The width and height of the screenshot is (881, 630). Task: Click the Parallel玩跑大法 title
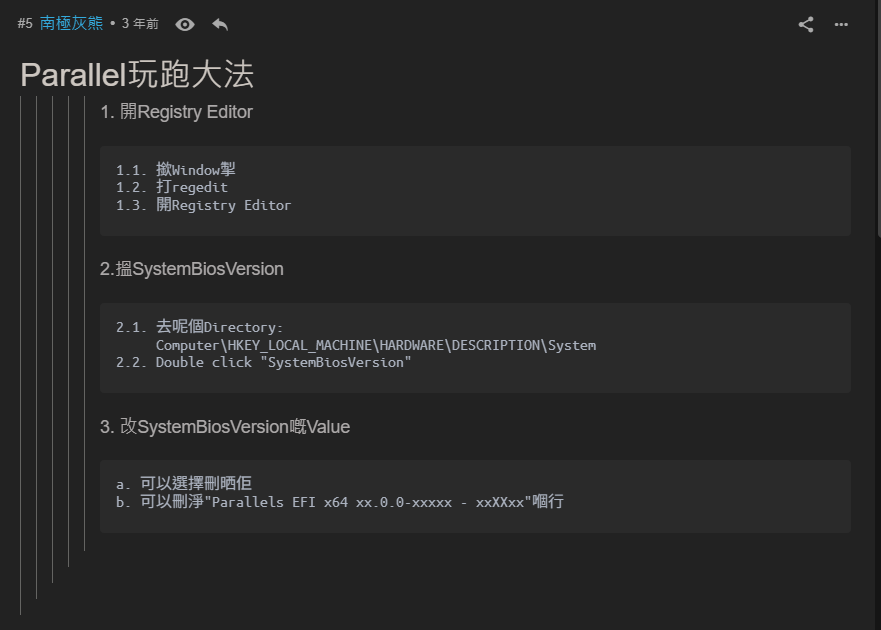[x=137, y=74]
